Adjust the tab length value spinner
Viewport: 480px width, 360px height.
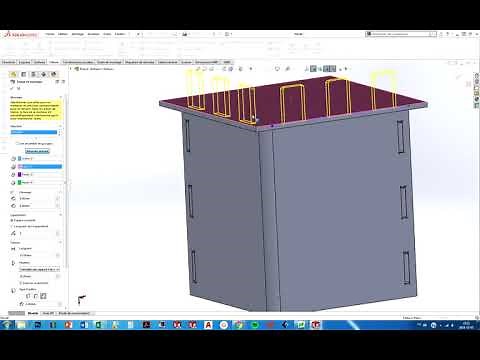tap(58, 255)
